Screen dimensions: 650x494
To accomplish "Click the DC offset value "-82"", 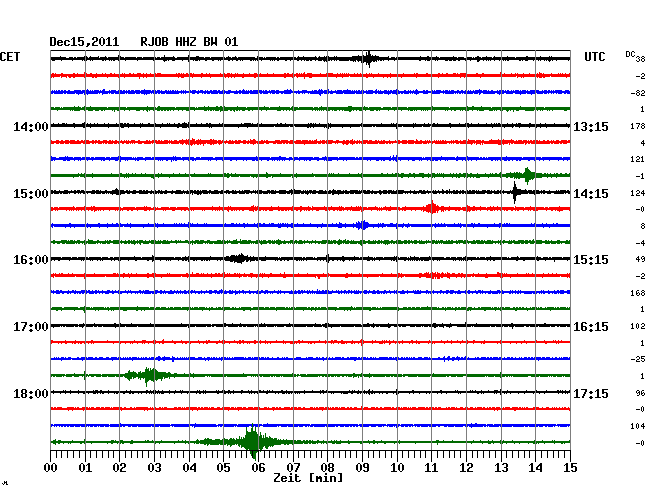I will (x=638, y=93).
